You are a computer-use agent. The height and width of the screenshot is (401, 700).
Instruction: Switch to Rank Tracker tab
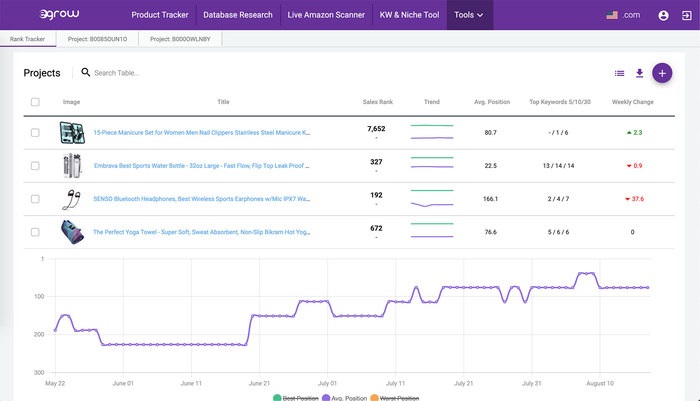28,39
